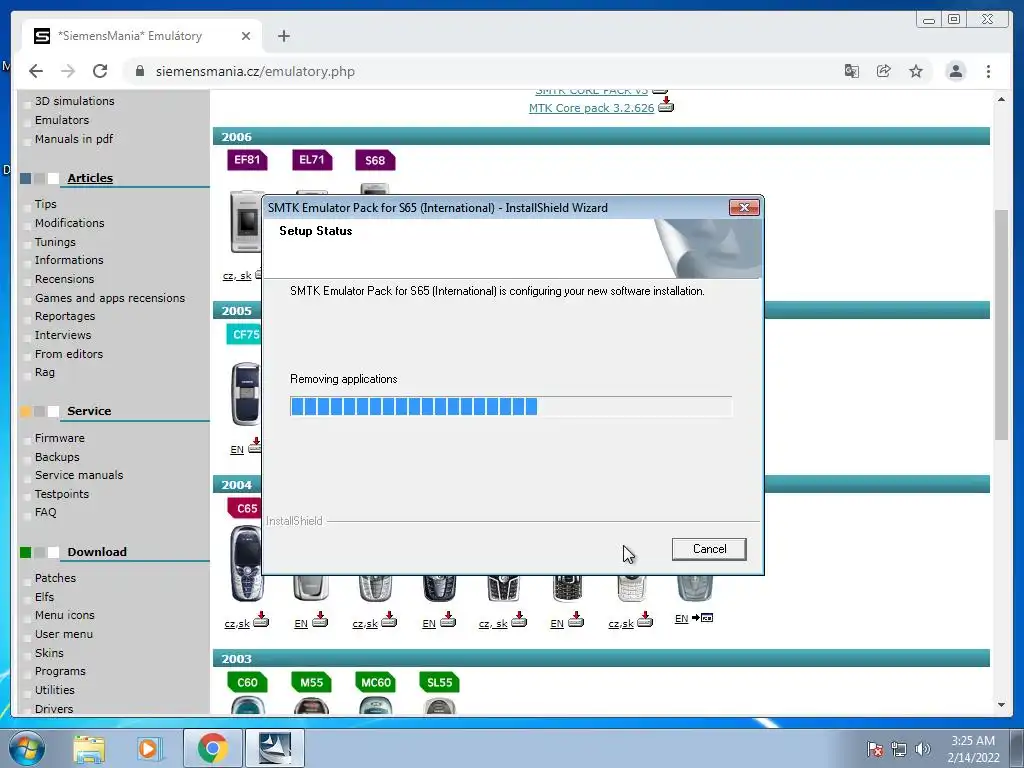Open Patches under Download
The height and width of the screenshot is (768, 1024).
click(55, 578)
